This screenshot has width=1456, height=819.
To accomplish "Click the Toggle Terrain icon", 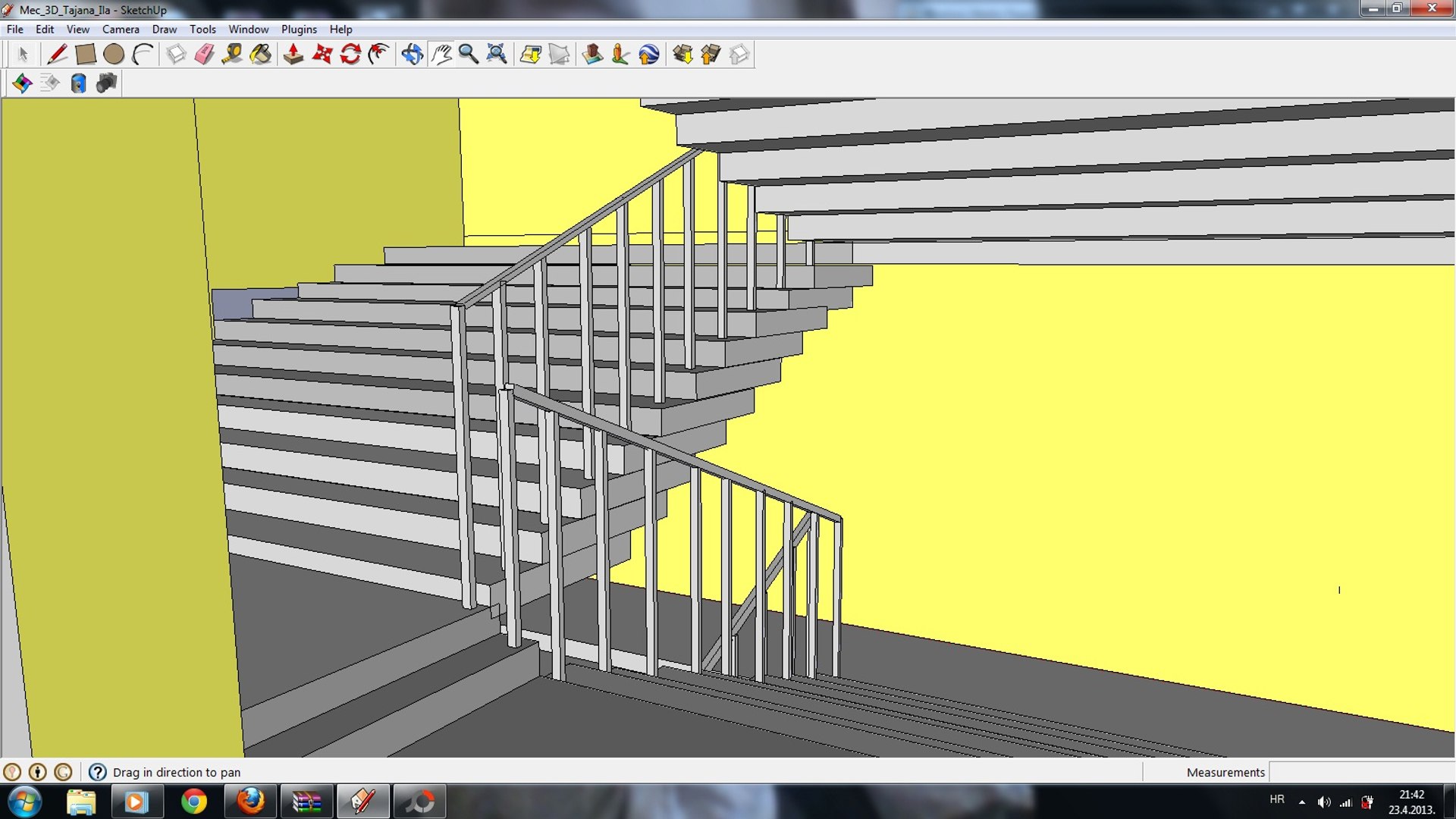I will coord(559,55).
